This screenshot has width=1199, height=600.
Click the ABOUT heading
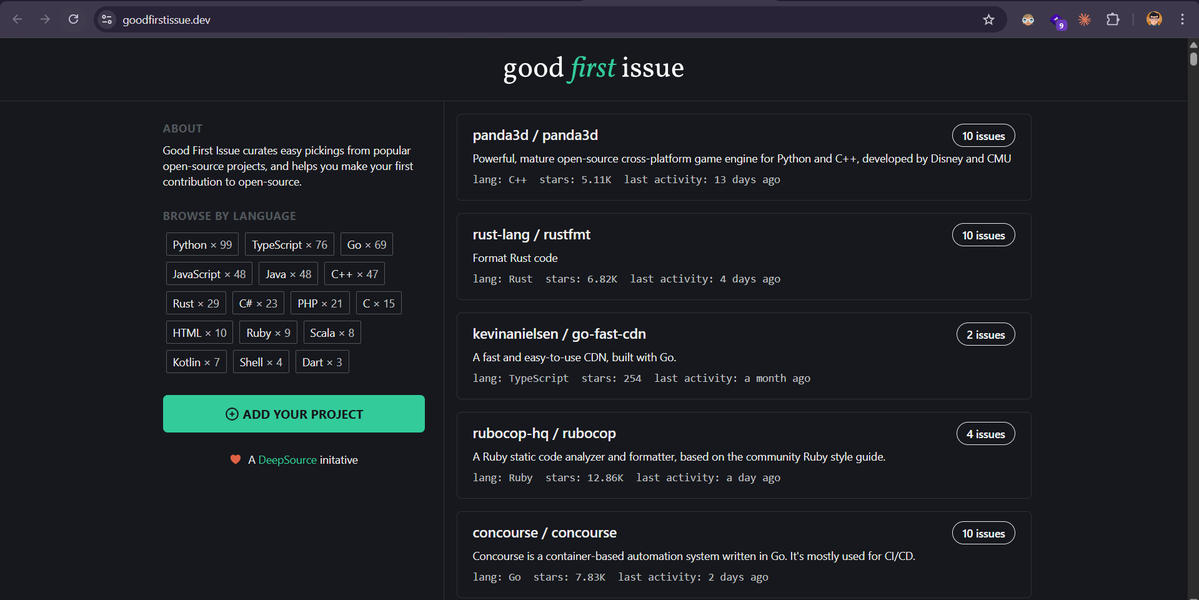tap(183, 128)
